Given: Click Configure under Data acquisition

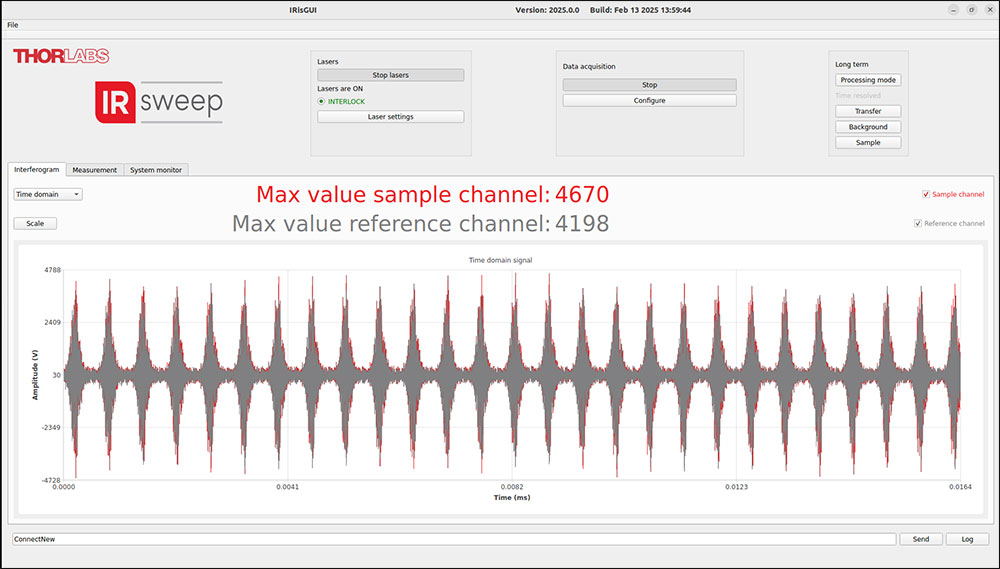Looking at the screenshot, I should tap(649, 101).
